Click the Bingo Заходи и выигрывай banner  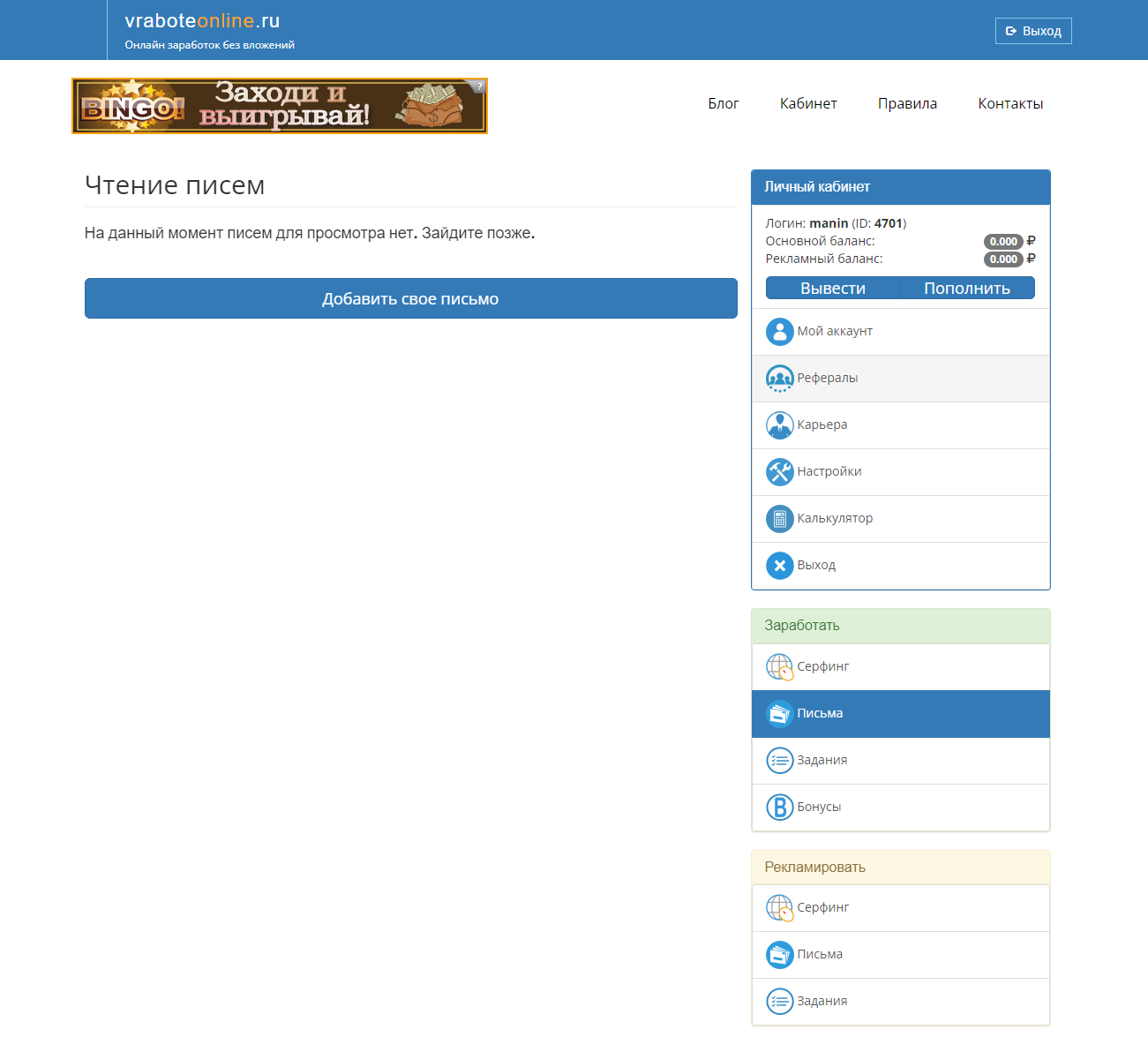click(x=279, y=106)
